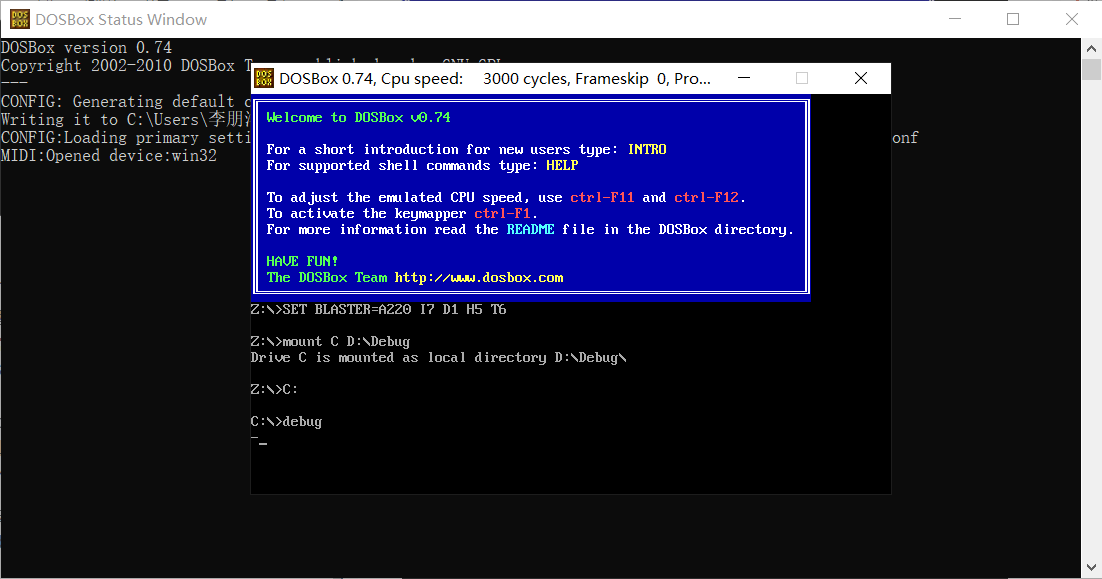Maximize the DOSBox Status Window
Viewport: 1102px width, 579px height.
[1013, 19]
